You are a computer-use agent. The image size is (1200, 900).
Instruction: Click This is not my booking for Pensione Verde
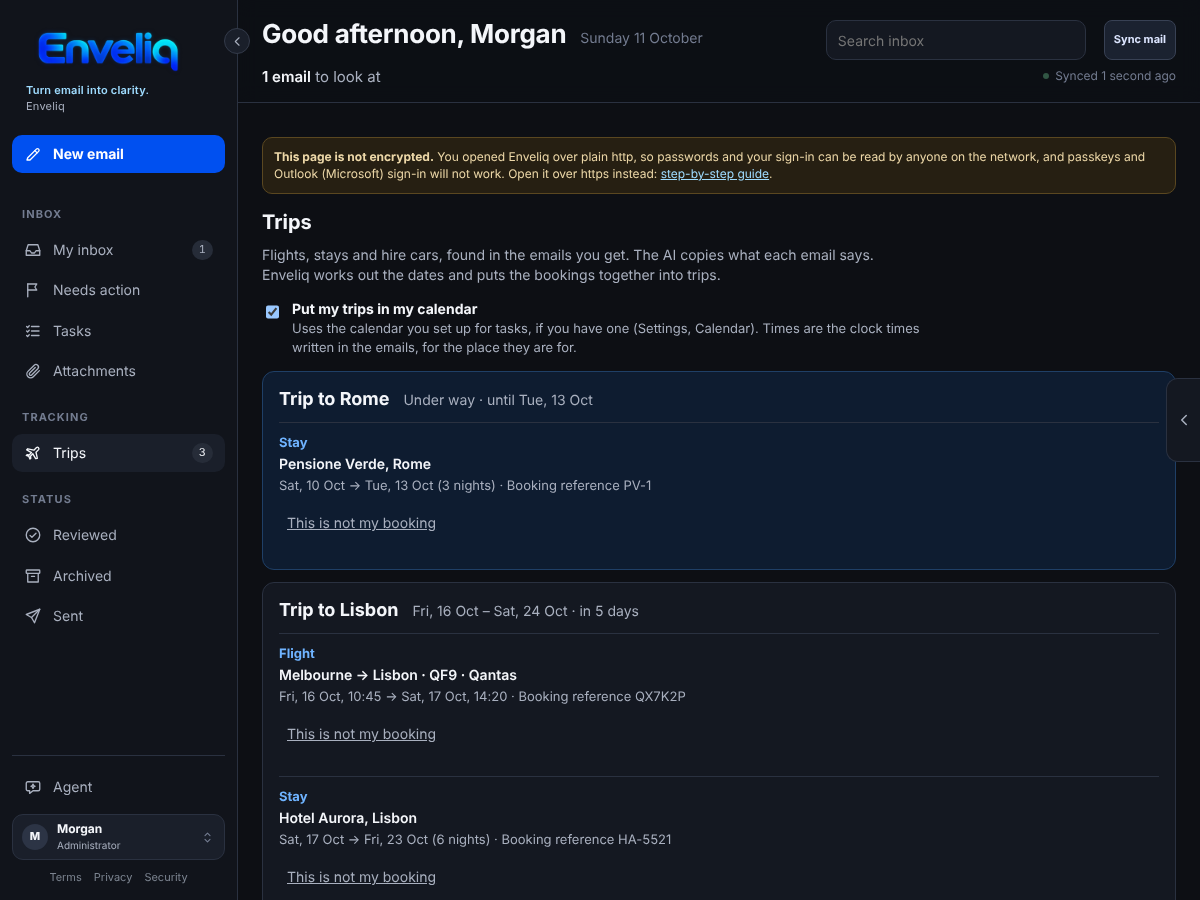(x=361, y=523)
